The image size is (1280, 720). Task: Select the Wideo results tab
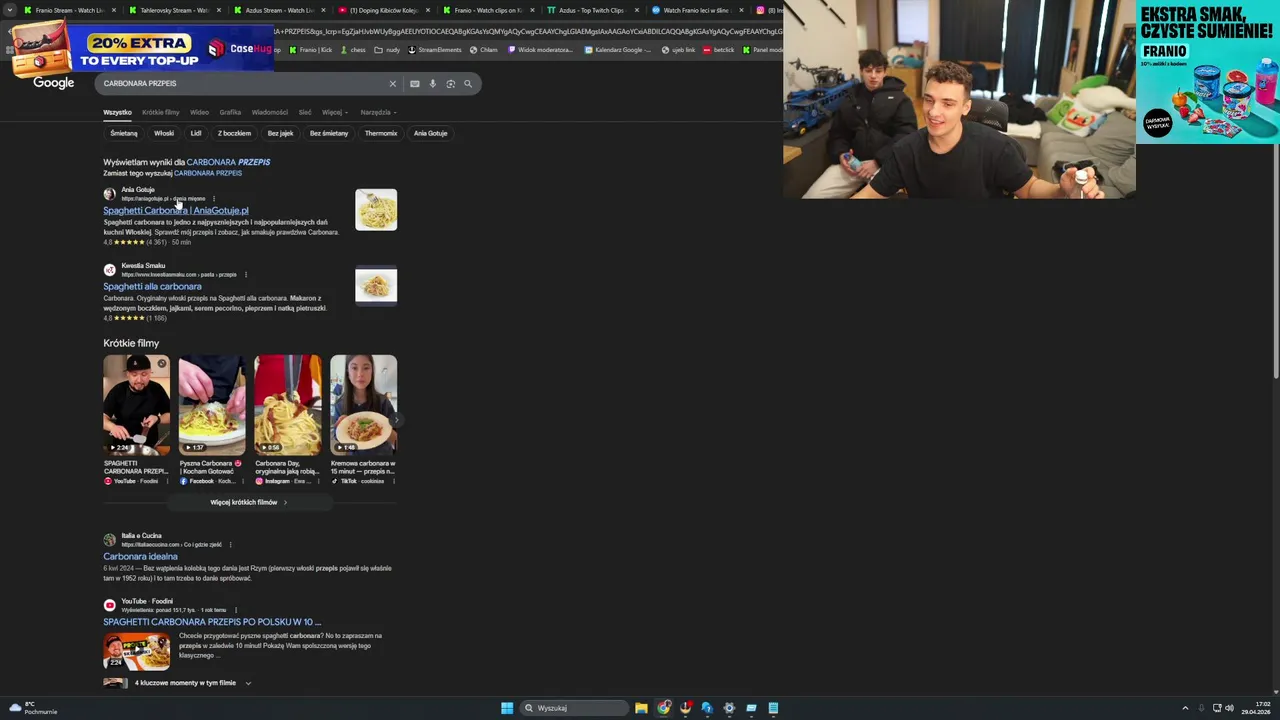pos(199,112)
